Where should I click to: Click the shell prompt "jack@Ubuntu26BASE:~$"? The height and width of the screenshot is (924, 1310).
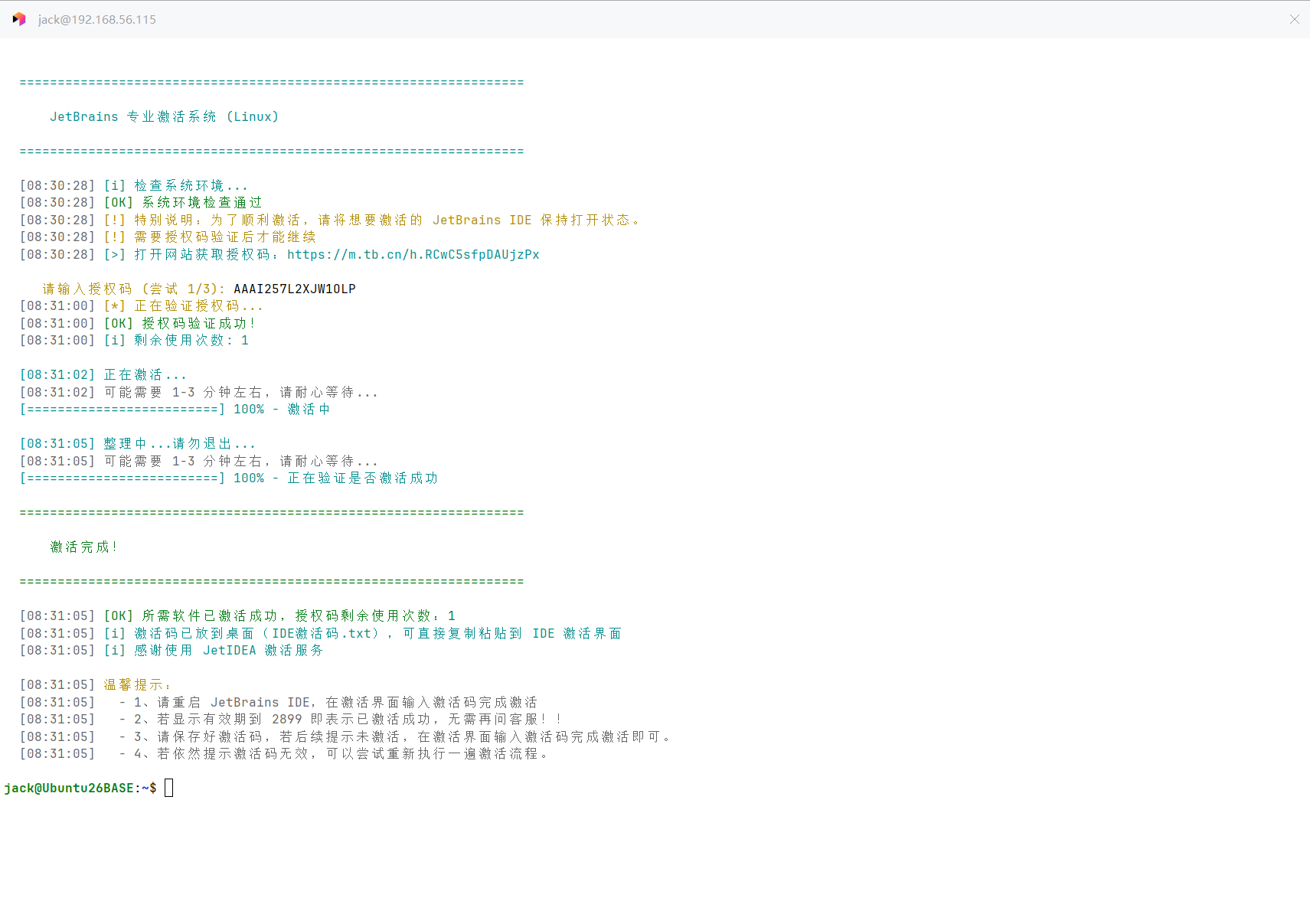[x=80, y=788]
